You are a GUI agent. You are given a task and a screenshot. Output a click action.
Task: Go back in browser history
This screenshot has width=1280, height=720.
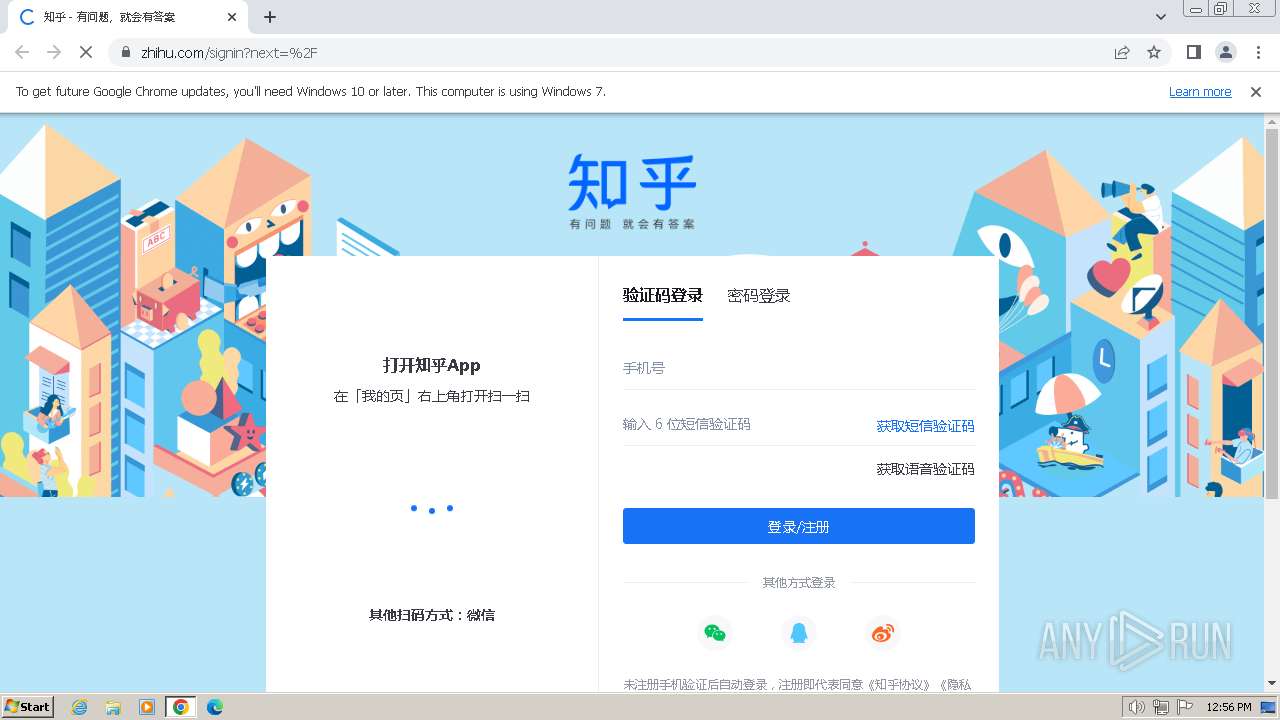pyautogui.click(x=22, y=52)
